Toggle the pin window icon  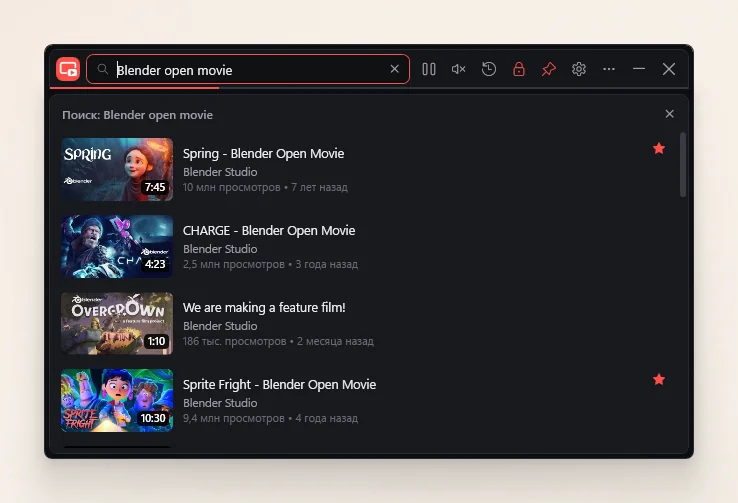[x=549, y=69]
